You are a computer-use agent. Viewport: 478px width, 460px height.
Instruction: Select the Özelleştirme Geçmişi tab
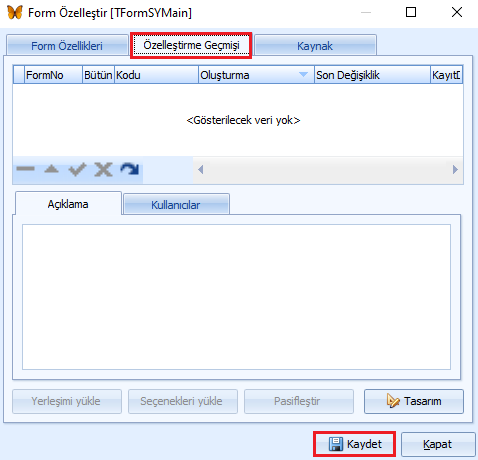pos(191,45)
